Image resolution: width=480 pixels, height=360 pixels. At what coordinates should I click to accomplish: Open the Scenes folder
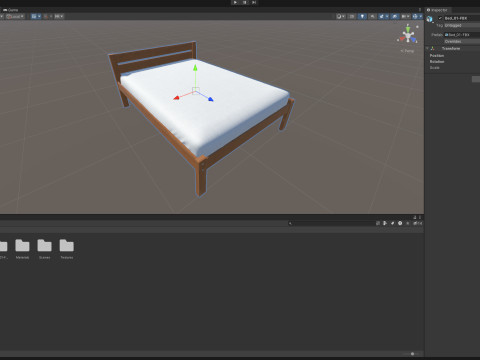coord(44,249)
